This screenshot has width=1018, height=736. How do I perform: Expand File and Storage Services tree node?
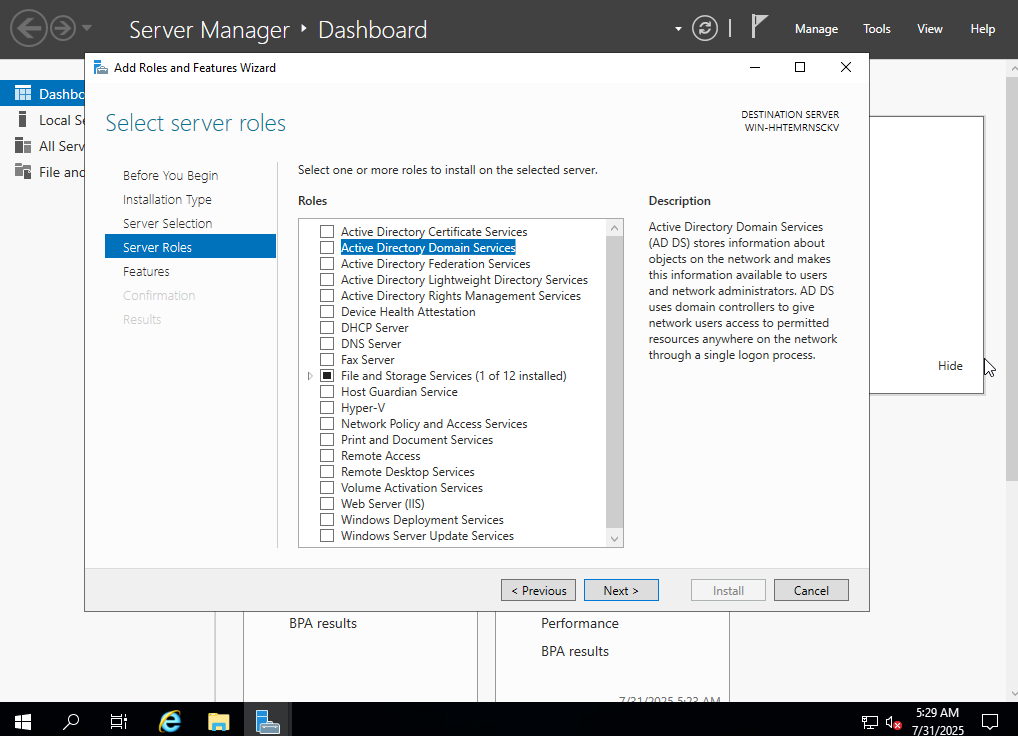[310, 376]
